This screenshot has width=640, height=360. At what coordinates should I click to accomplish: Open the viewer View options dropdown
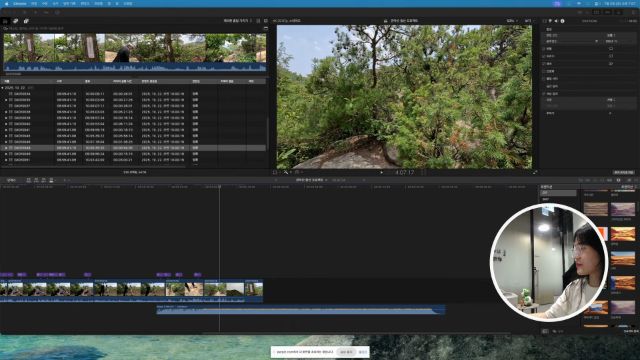click(529, 20)
